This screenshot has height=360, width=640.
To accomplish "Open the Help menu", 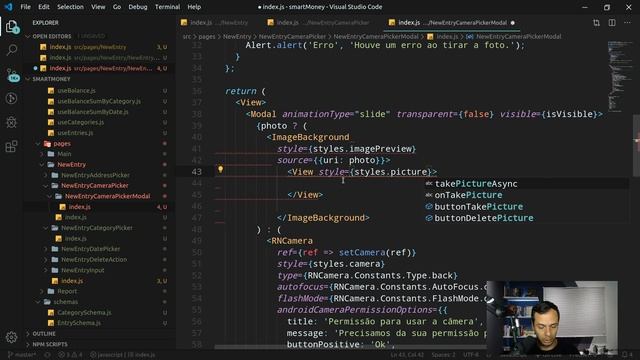I will pyautogui.click(x=194, y=7).
